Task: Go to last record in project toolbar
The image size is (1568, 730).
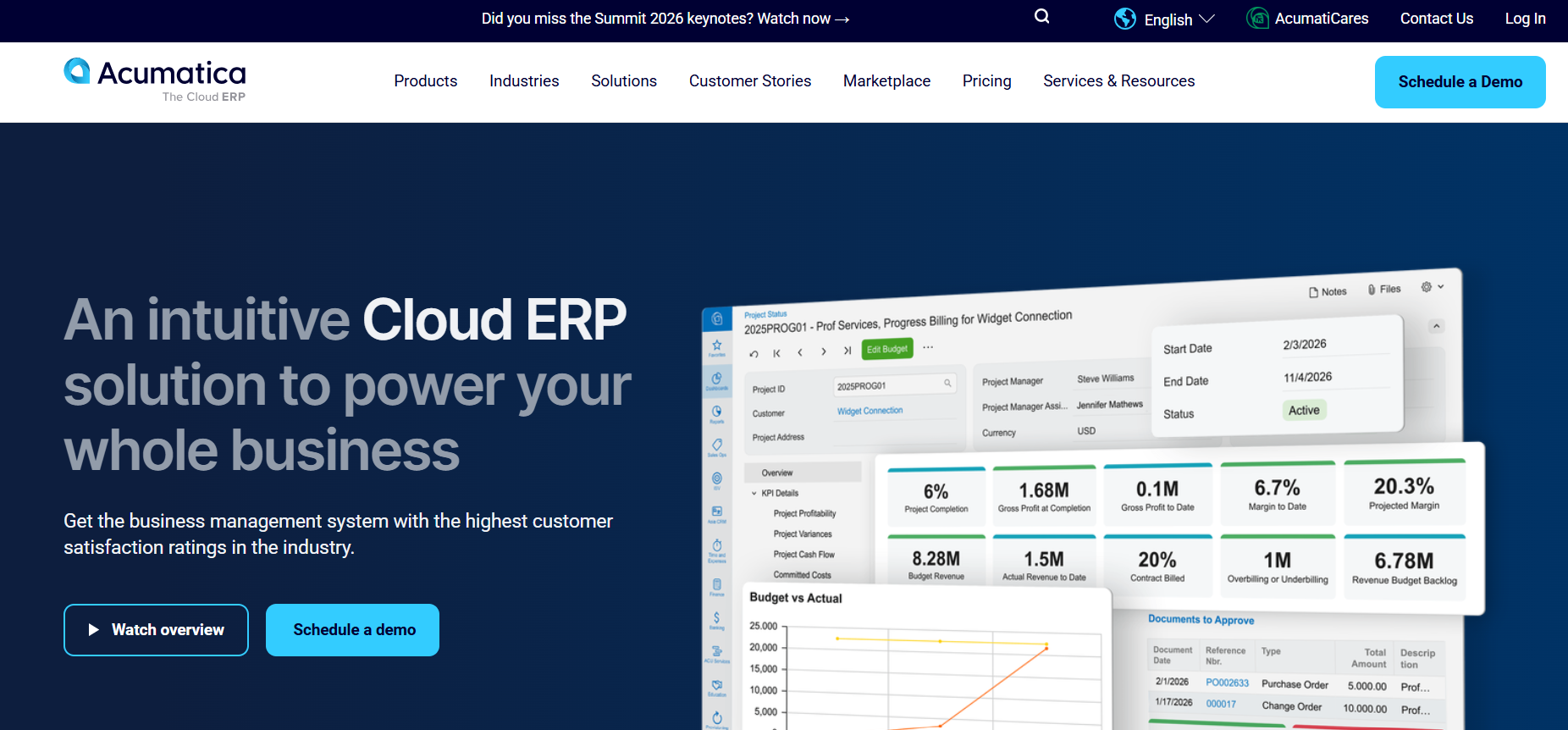Action: tap(847, 351)
